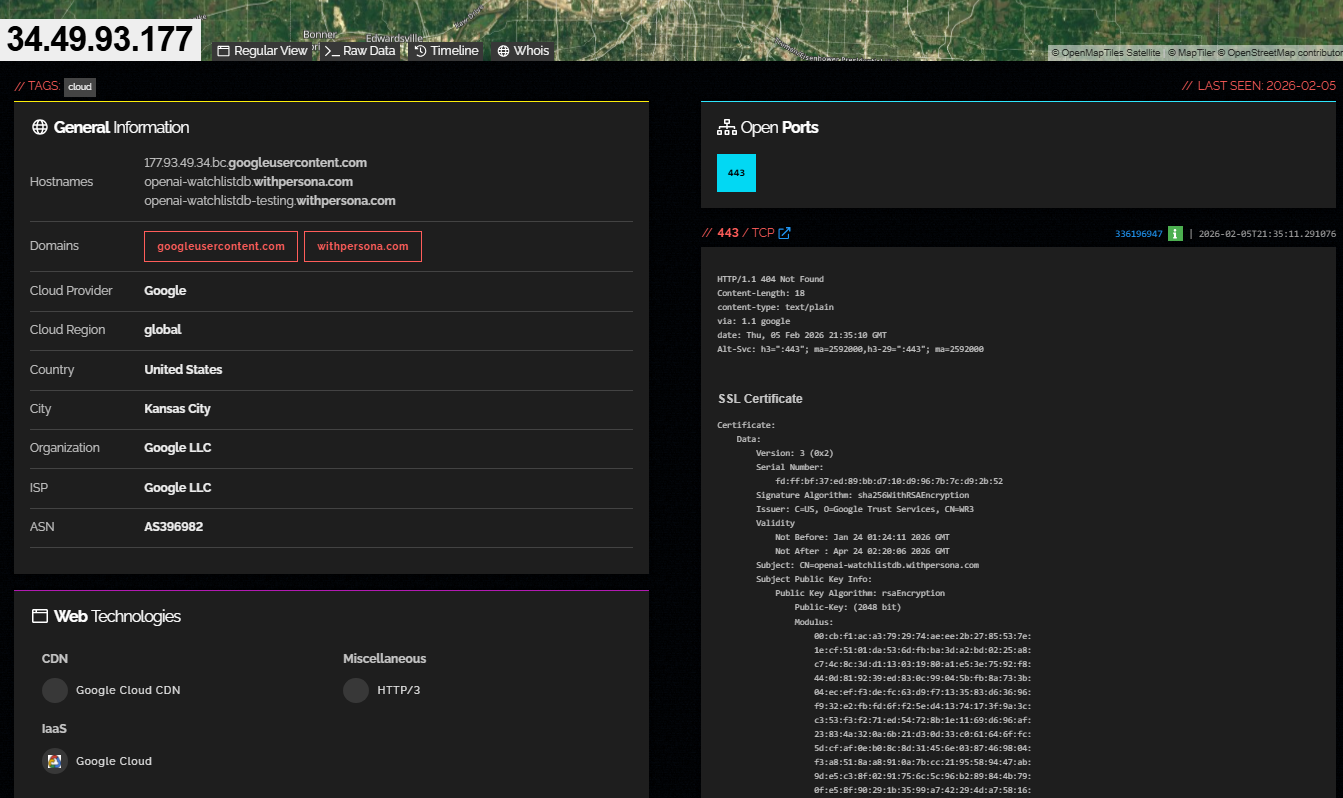Click the external link icon beside 443 / TCP
The width and height of the screenshot is (1343, 798).
[x=785, y=232]
